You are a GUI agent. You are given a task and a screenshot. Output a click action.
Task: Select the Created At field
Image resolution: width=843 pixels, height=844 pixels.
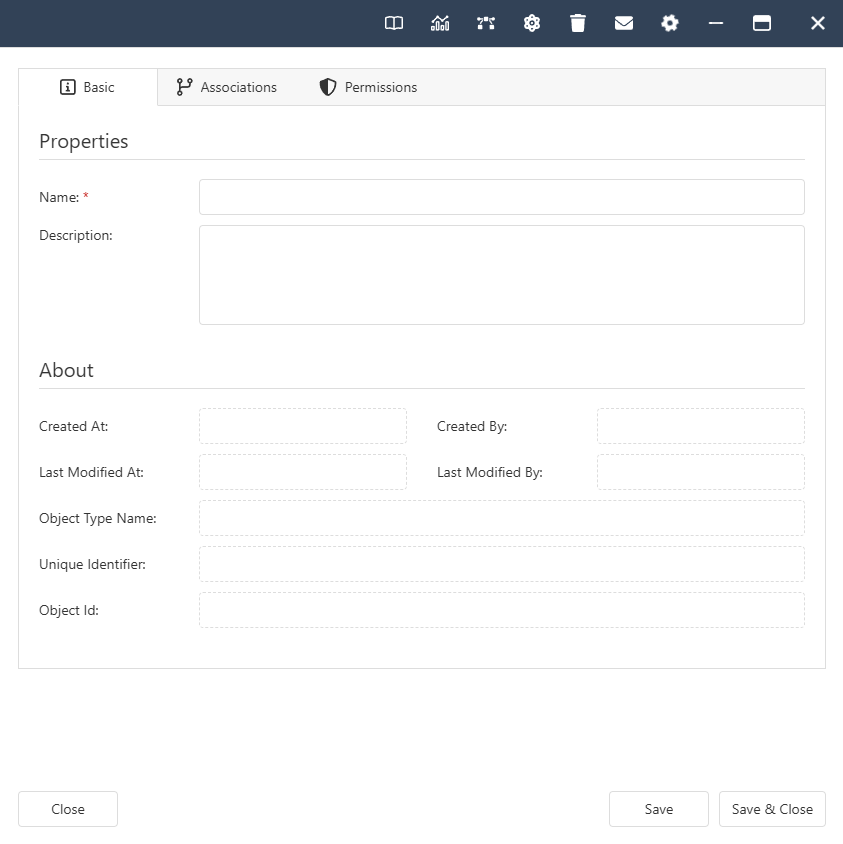[x=303, y=426]
